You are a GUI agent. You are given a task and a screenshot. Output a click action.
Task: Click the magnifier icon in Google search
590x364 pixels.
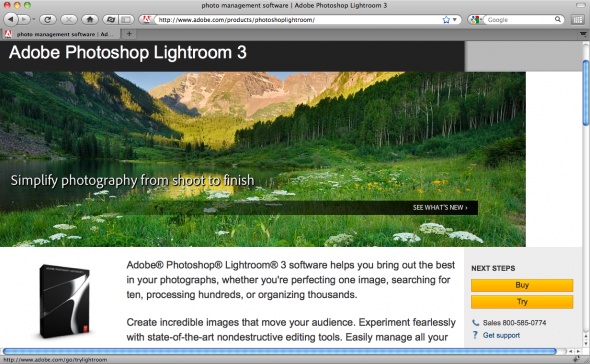coord(558,19)
